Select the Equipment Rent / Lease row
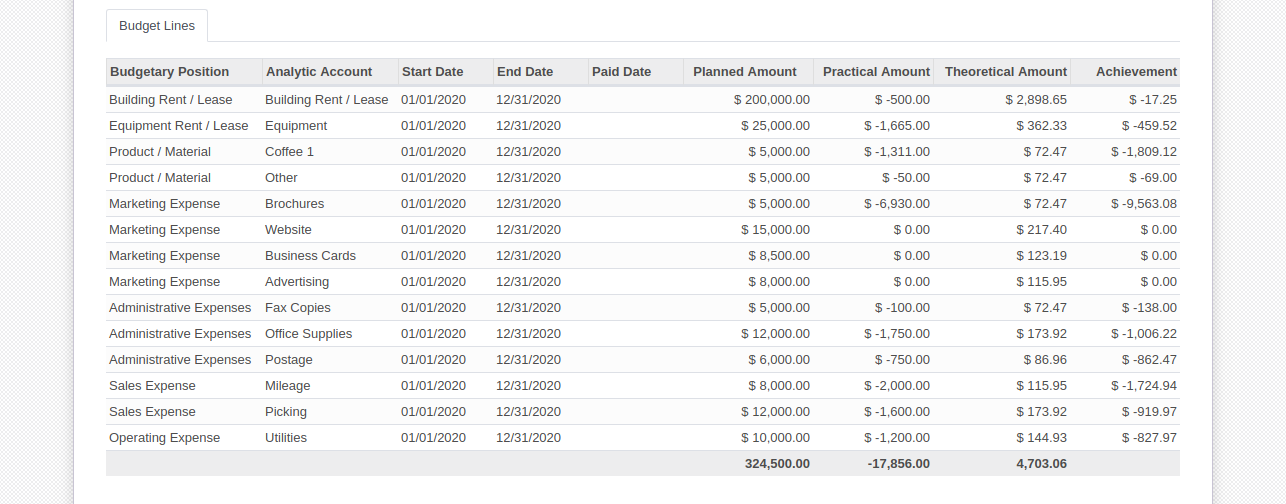Image resolution: width=1286 pixels, height=504 pixels. pyautogui.click(x=643, y=126)
